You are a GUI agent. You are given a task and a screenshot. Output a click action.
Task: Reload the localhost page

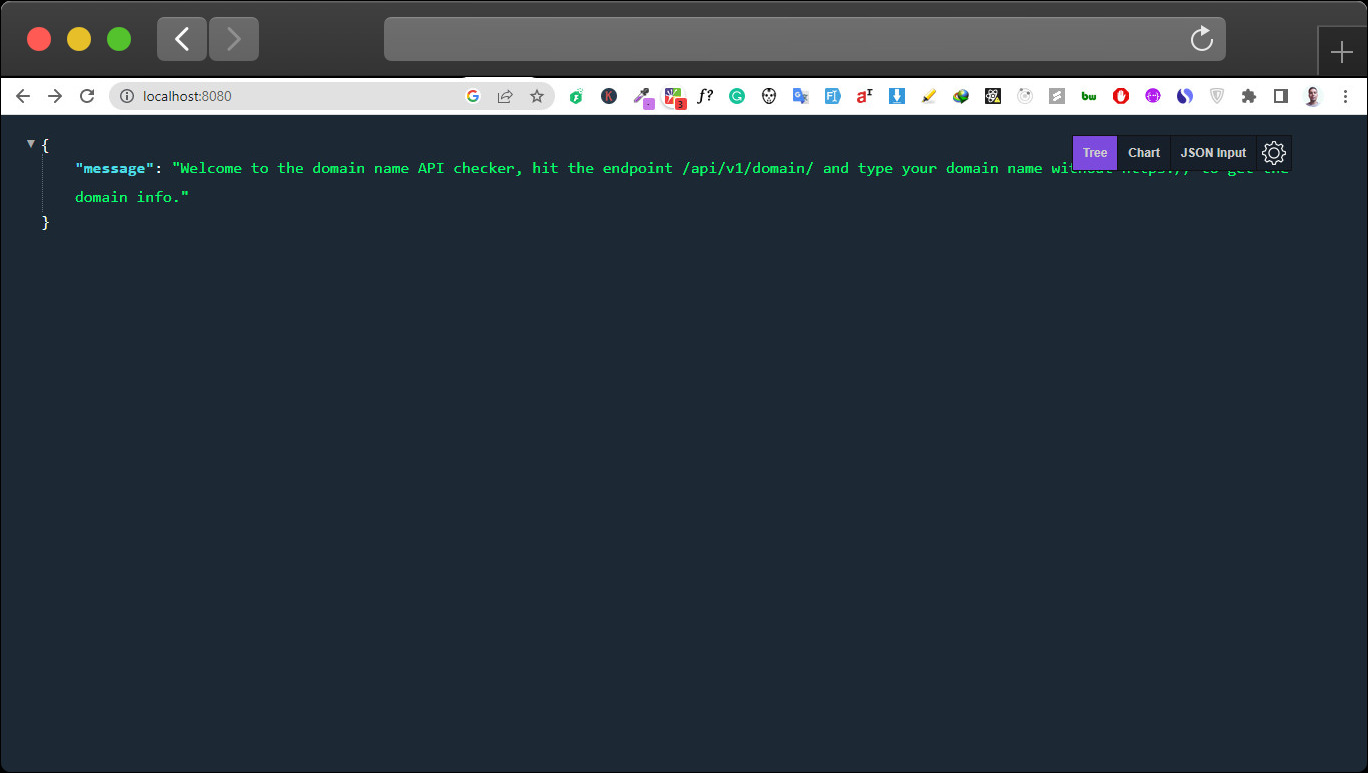pos(87,96)
